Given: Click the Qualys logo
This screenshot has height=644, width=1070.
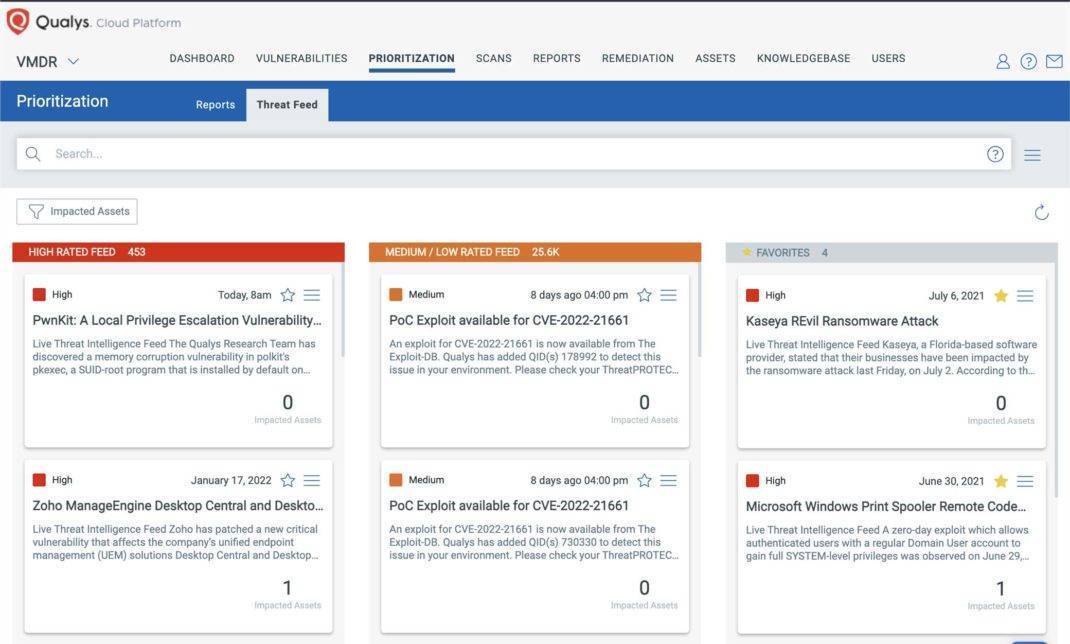Looking at the screenshot, I should coord(18,21).
